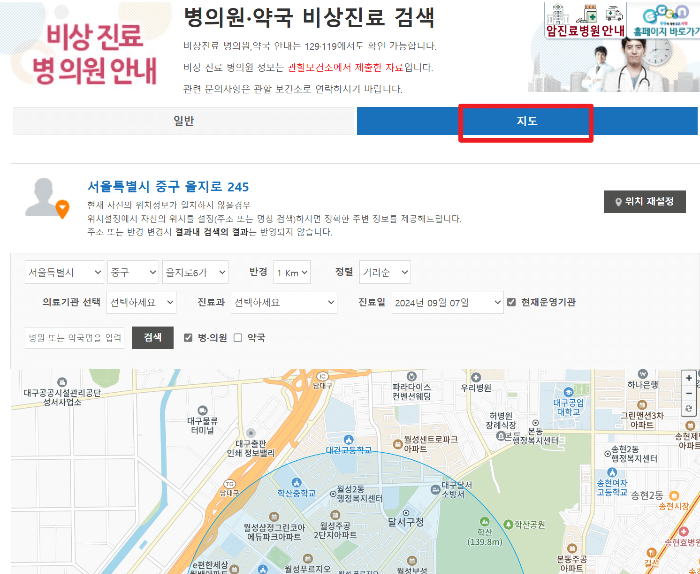Click user location avatar icon
The image size is (700, 574).
pos(46,198)
